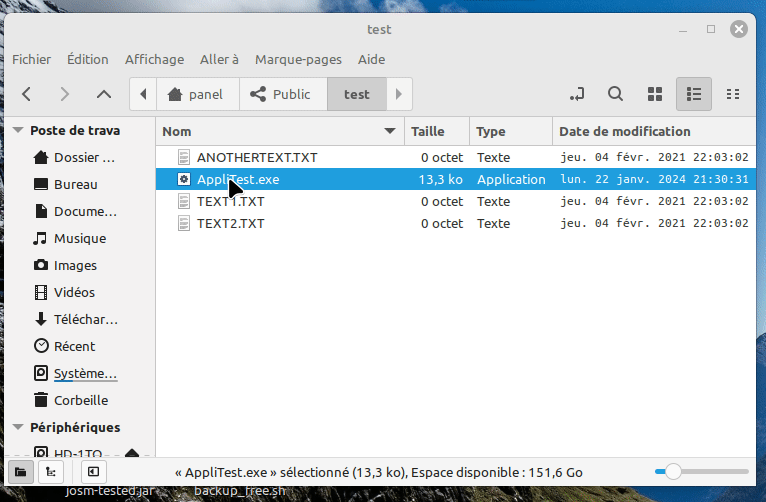The image size is (766, 502).
Task: Go forward with the right arrow
Action: (64, 94)
